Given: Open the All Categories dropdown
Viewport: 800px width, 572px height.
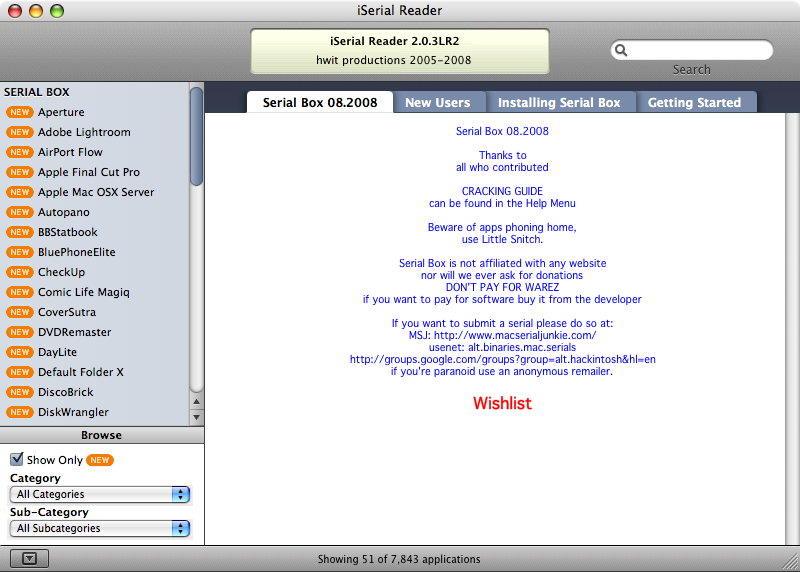Looking at the screenshot, I should point(100,494).
